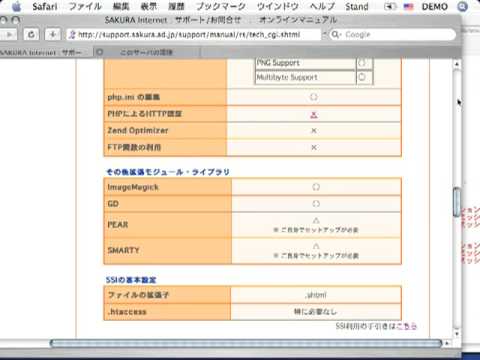Open the Apple menu
The height and width of the screenshot is (360, 480).
pyautogui.click(x=16, y=6)
